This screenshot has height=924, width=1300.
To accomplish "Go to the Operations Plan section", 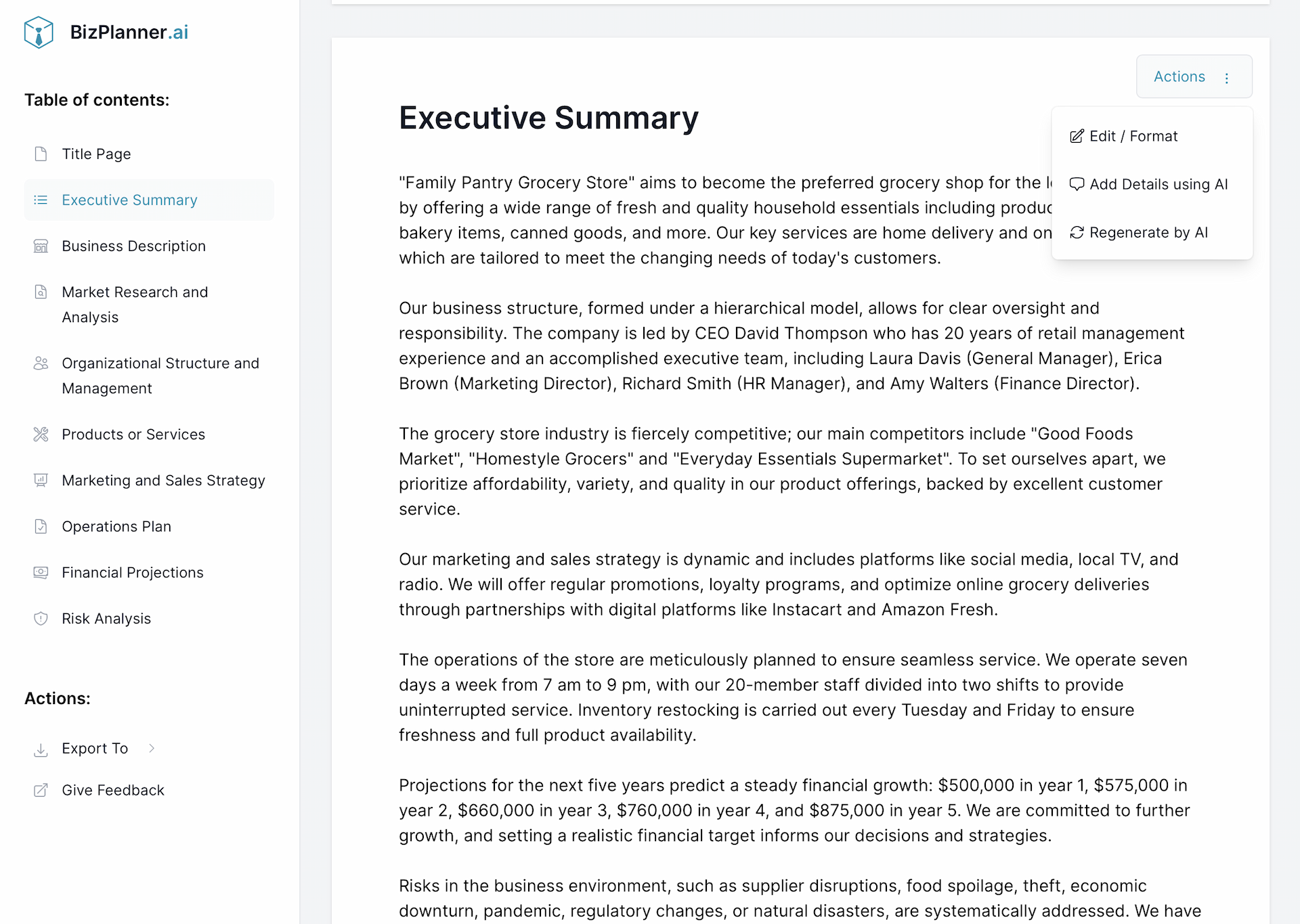I will [116, 527].
